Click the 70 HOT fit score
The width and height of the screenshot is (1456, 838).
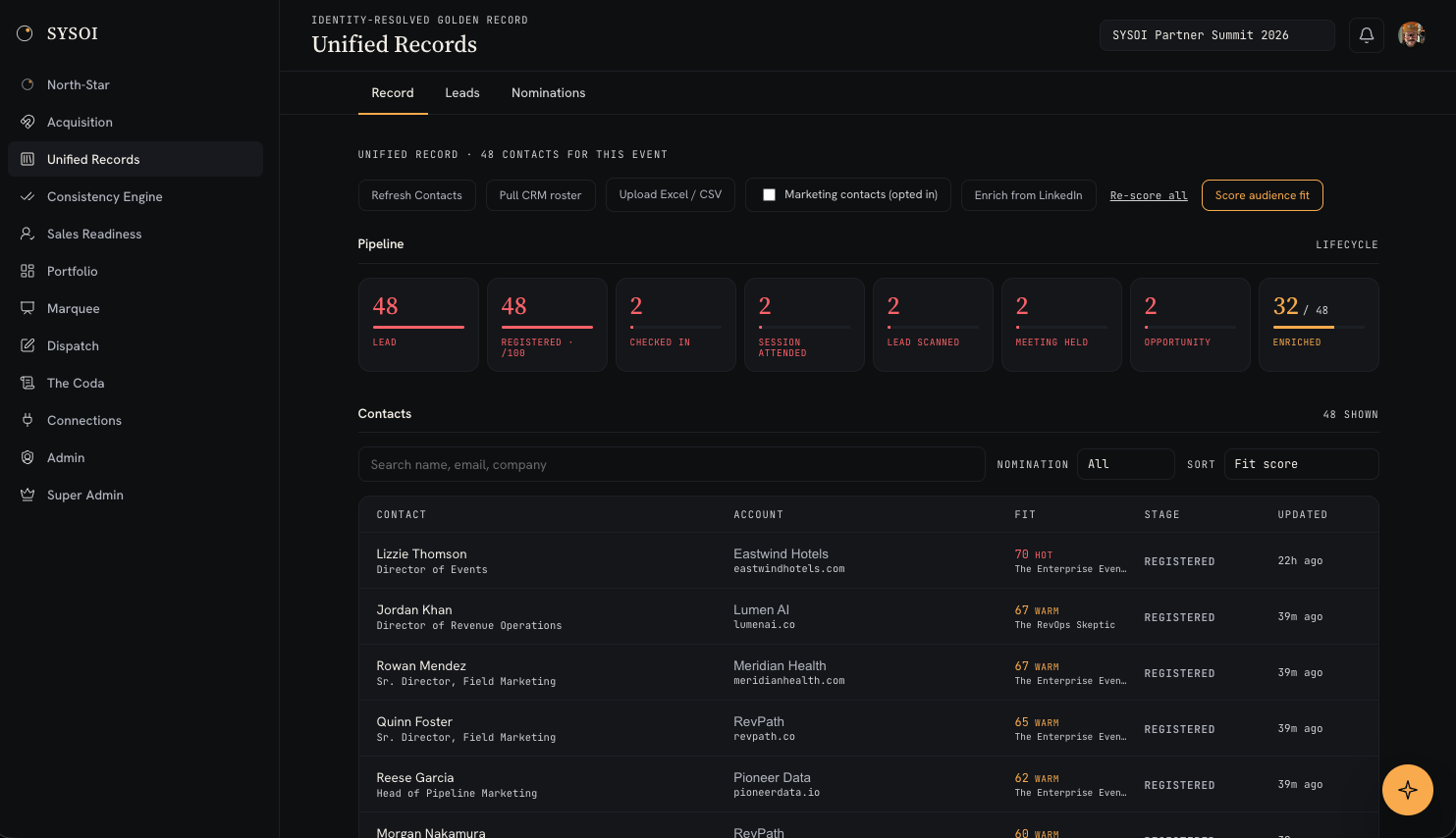point(1033,554)
